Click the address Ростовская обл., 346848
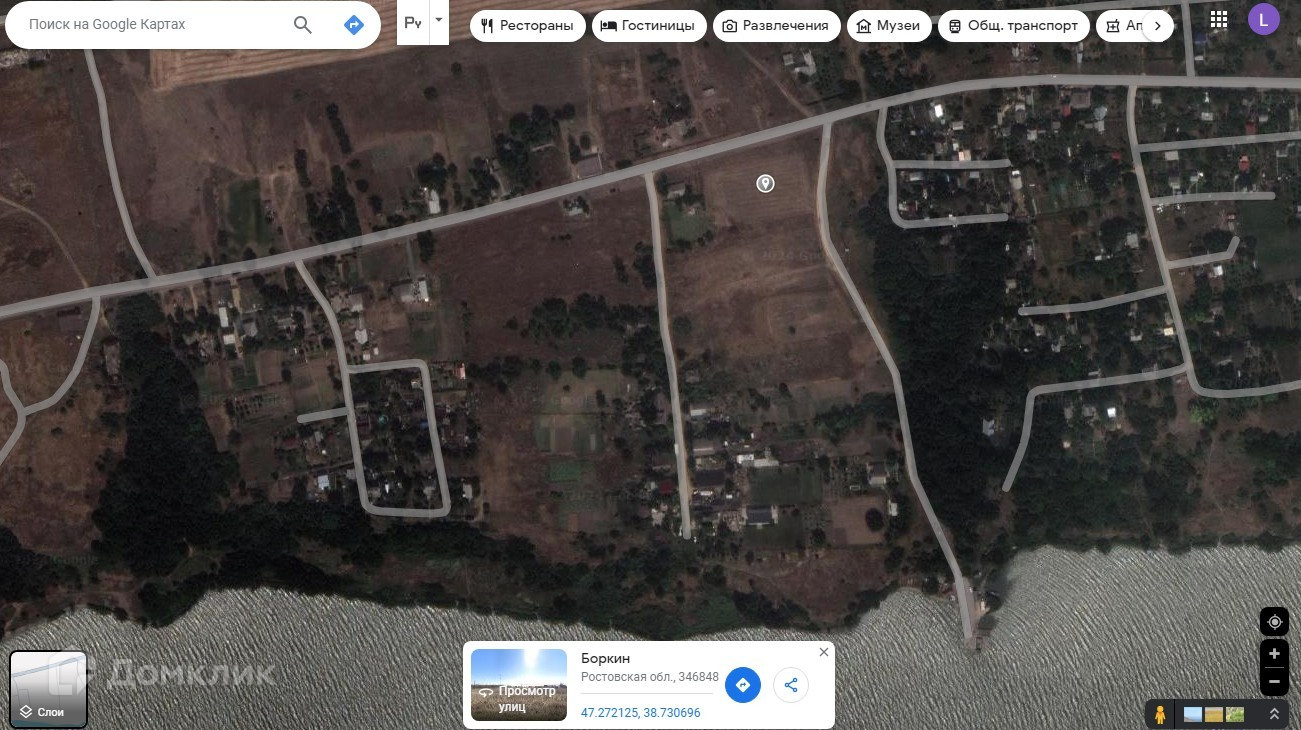Image resolution: width=1301 pixels, height=730 pixels. tap(649, 677)
